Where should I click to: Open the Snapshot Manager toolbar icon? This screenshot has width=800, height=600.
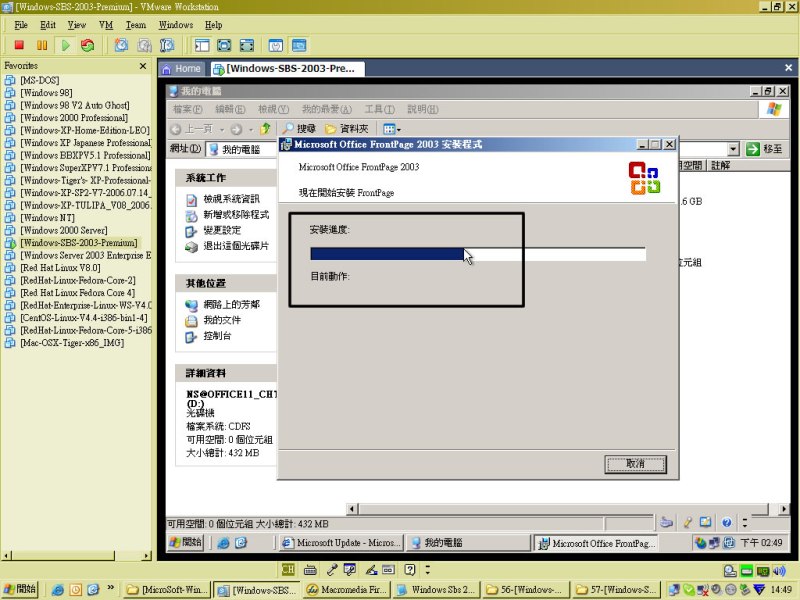click(167, 45)
